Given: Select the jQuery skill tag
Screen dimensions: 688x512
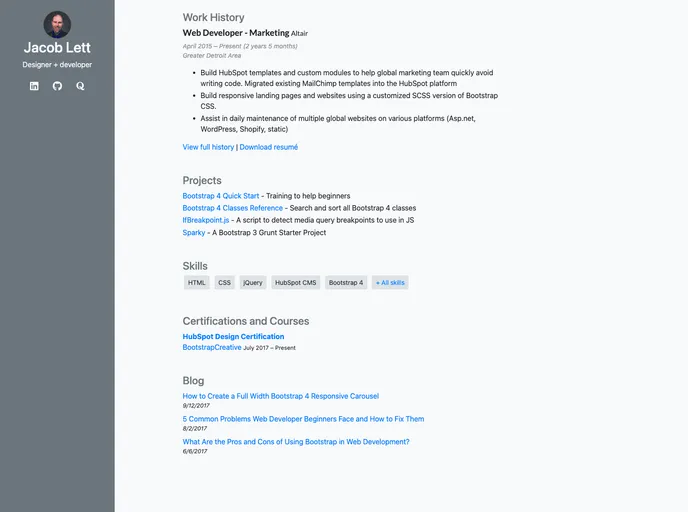Looking at the screenshot, I should coord(253,283).
